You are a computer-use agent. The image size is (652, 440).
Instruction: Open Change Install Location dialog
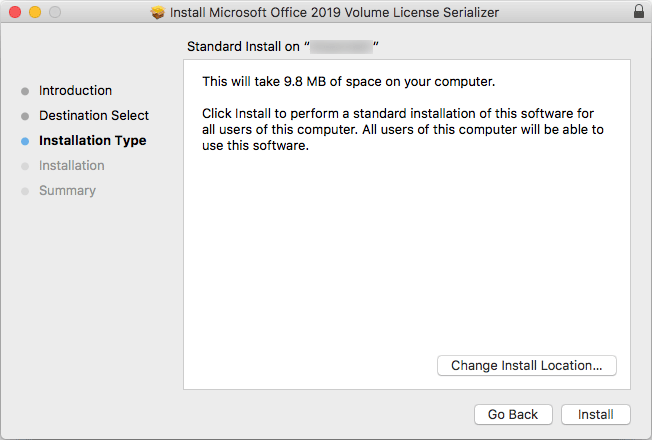click(x=527, y=365)
